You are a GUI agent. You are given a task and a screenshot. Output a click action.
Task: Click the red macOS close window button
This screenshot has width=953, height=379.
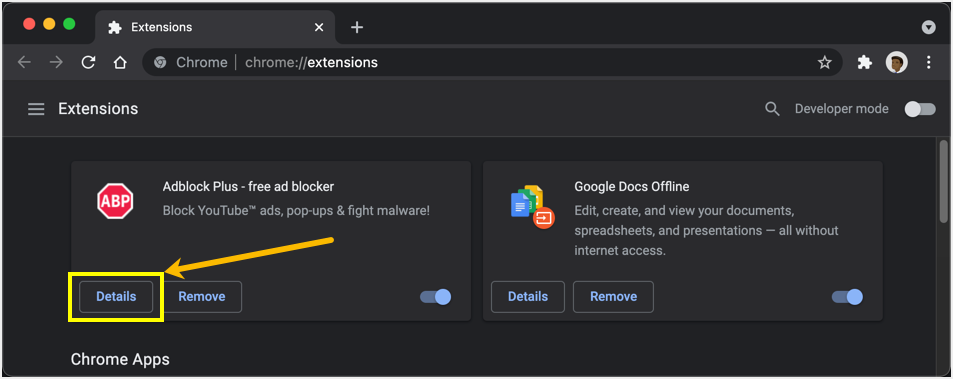[x=29, y=24]
